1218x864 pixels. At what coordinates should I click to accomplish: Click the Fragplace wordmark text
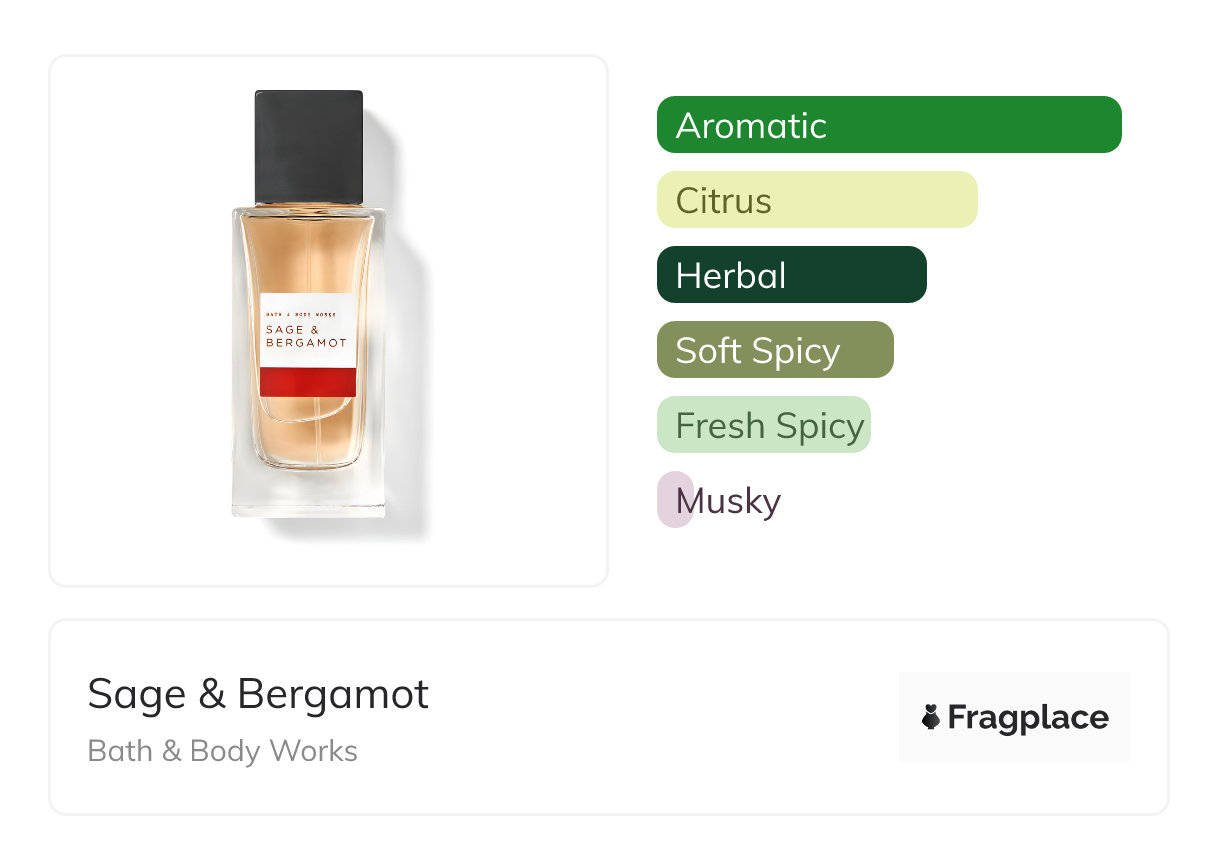[x=1028, y=718]
